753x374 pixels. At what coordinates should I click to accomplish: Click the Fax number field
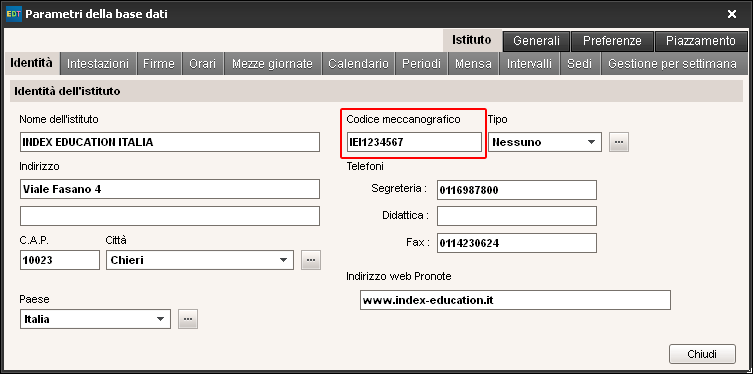517,243
